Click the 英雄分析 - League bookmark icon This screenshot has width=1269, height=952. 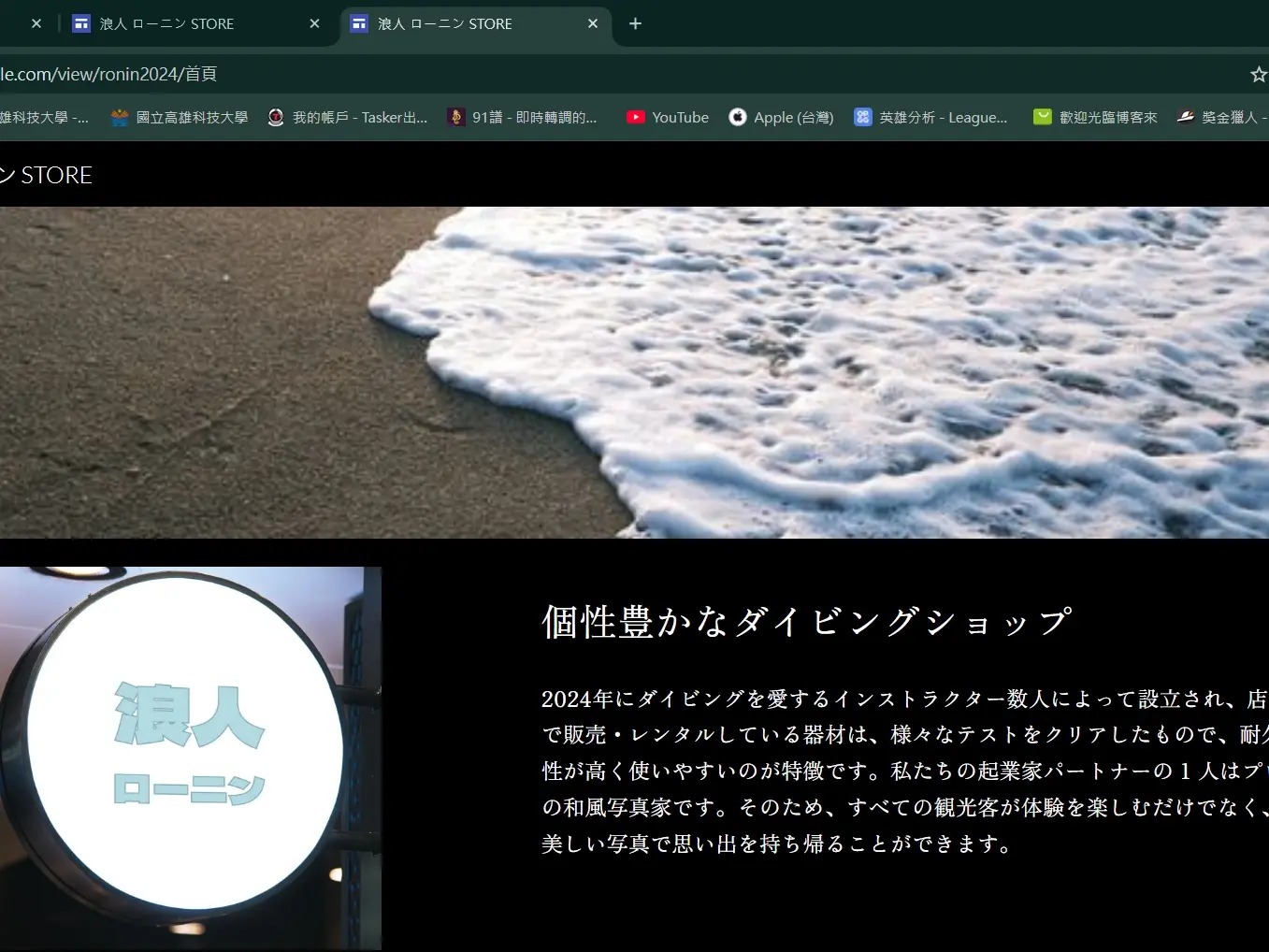861,116
